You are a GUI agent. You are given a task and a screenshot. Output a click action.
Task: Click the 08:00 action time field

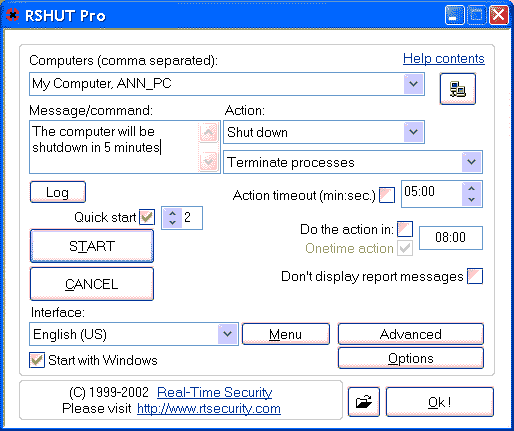point(451,237)
